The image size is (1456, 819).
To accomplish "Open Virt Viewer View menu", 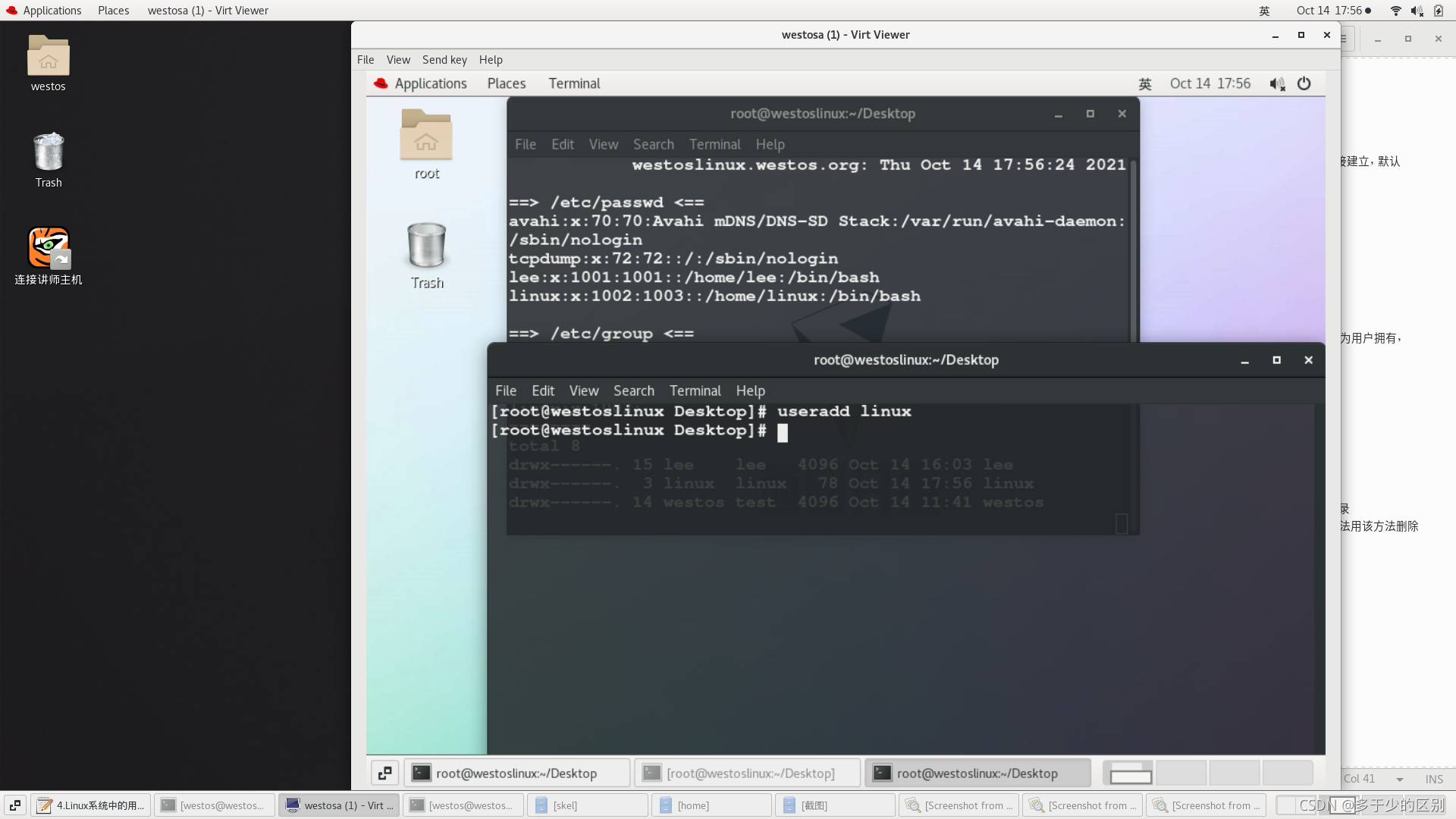I will point(397,60).
